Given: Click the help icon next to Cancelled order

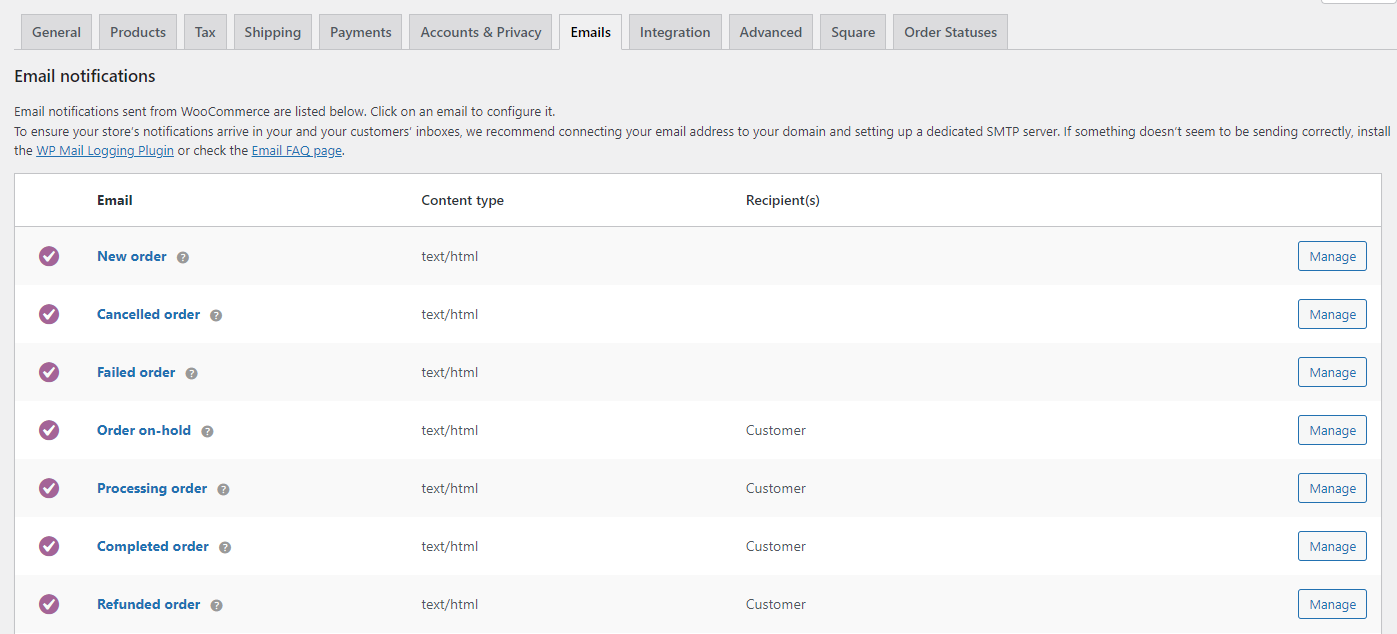Looking at the screenshot, I should click(x=216, y=315).
